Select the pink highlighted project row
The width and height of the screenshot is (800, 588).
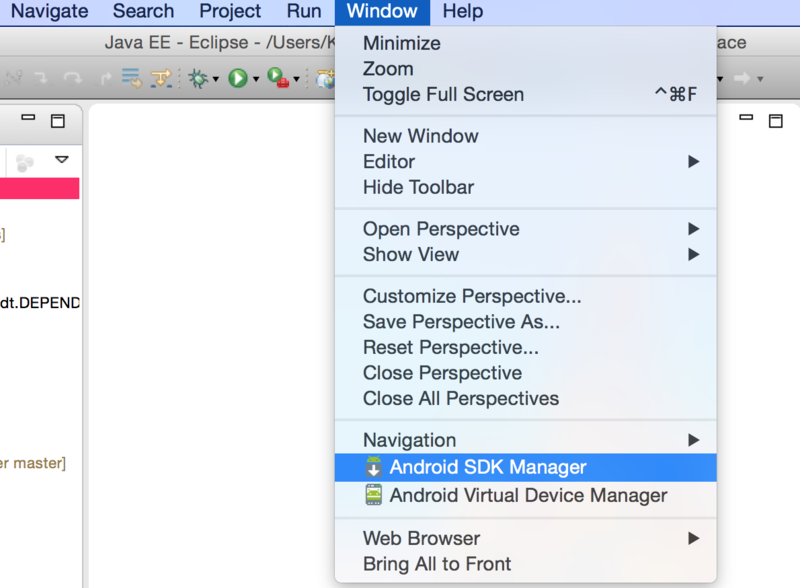point(39,188)
